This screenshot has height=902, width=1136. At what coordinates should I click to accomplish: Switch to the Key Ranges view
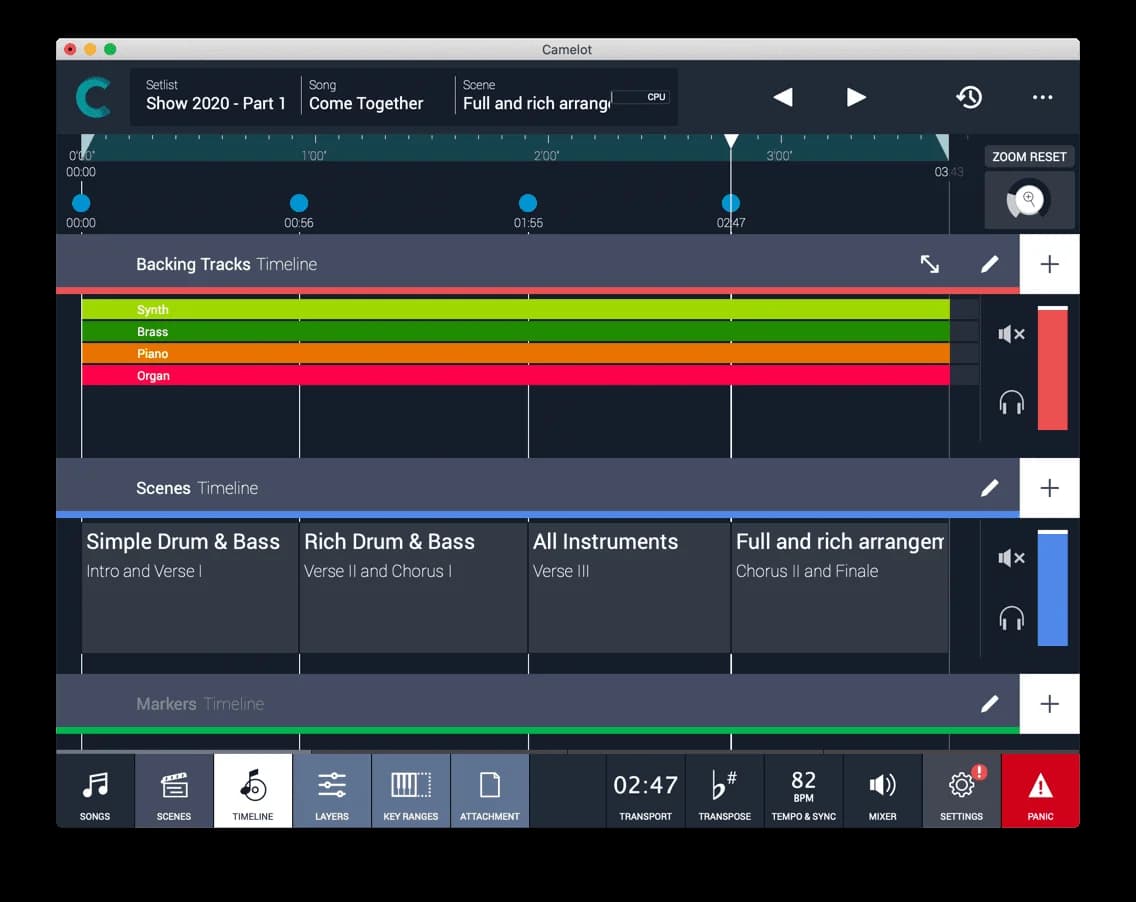point(411,790)
